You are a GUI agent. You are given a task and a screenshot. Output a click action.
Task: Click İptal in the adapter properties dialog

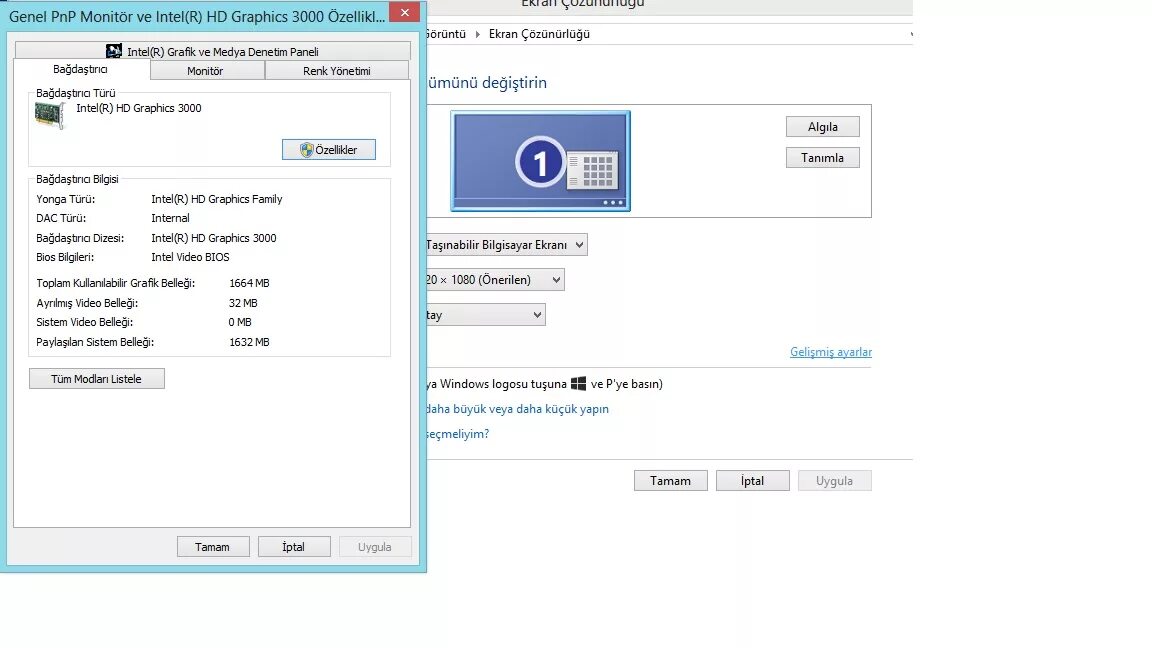[294, 547]
